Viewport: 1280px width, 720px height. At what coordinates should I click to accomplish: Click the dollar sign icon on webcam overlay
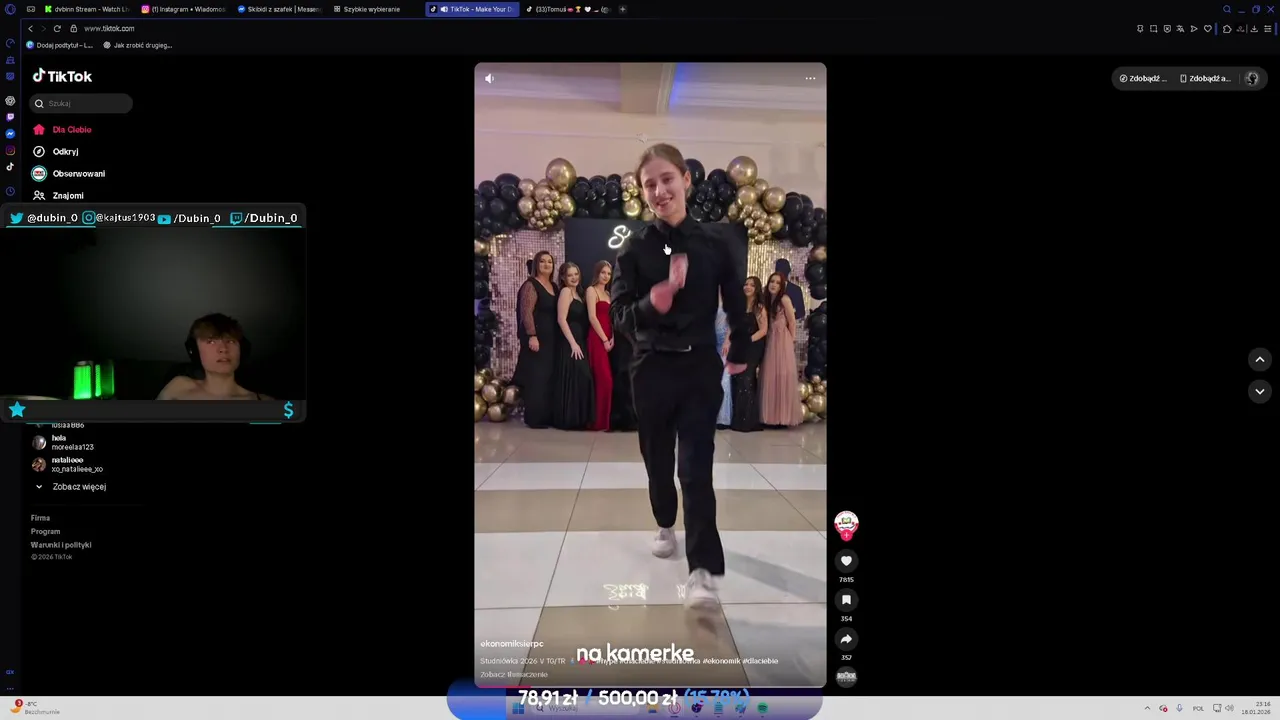coord(288,409)
